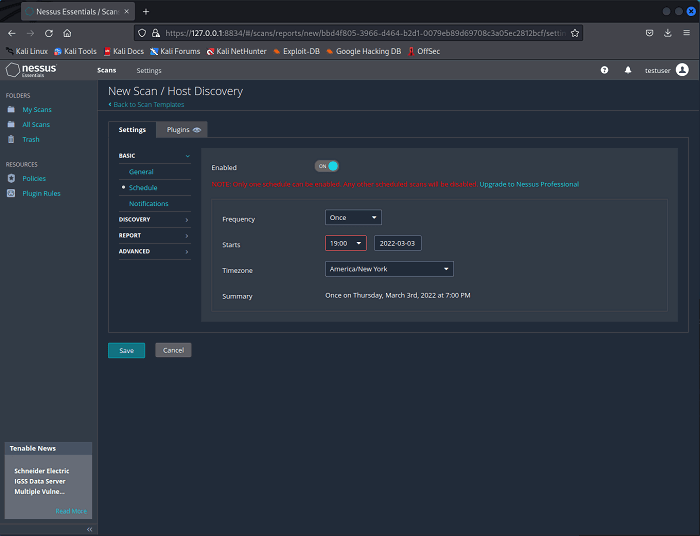The width and height of the screenshot is (700, 536).
Task: Bookmark page with star icon
Action: click(575, 33)
